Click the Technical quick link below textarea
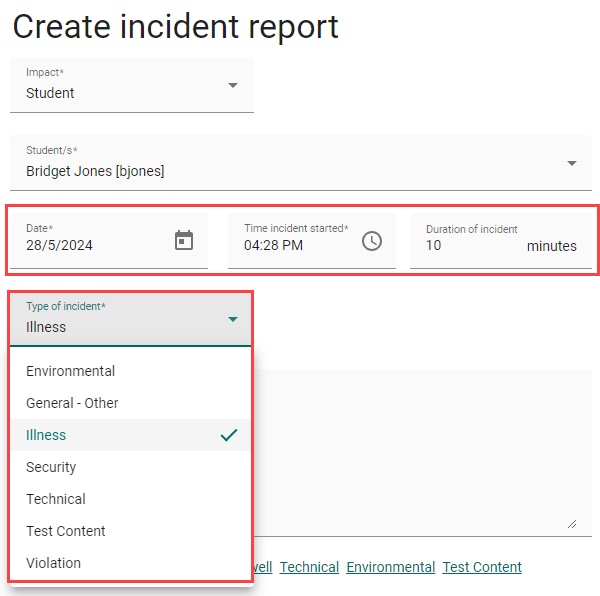 tap(309, 567)
